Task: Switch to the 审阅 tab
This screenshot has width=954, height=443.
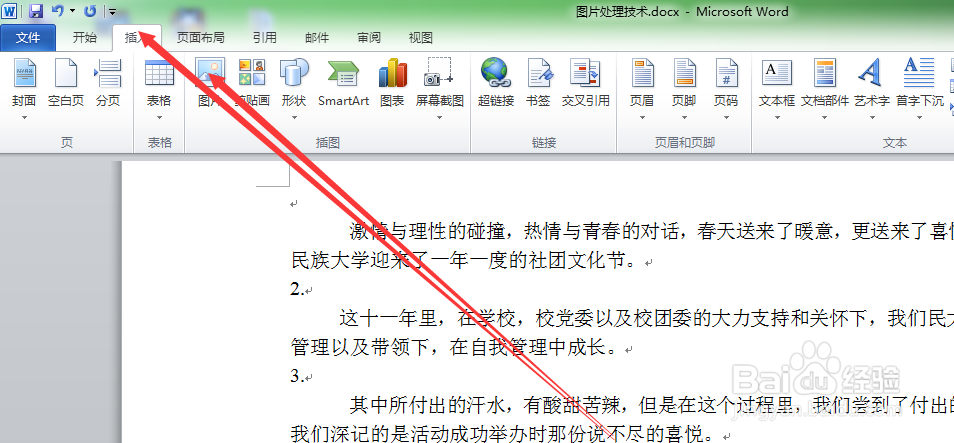Action: click(x=369, y=38)
